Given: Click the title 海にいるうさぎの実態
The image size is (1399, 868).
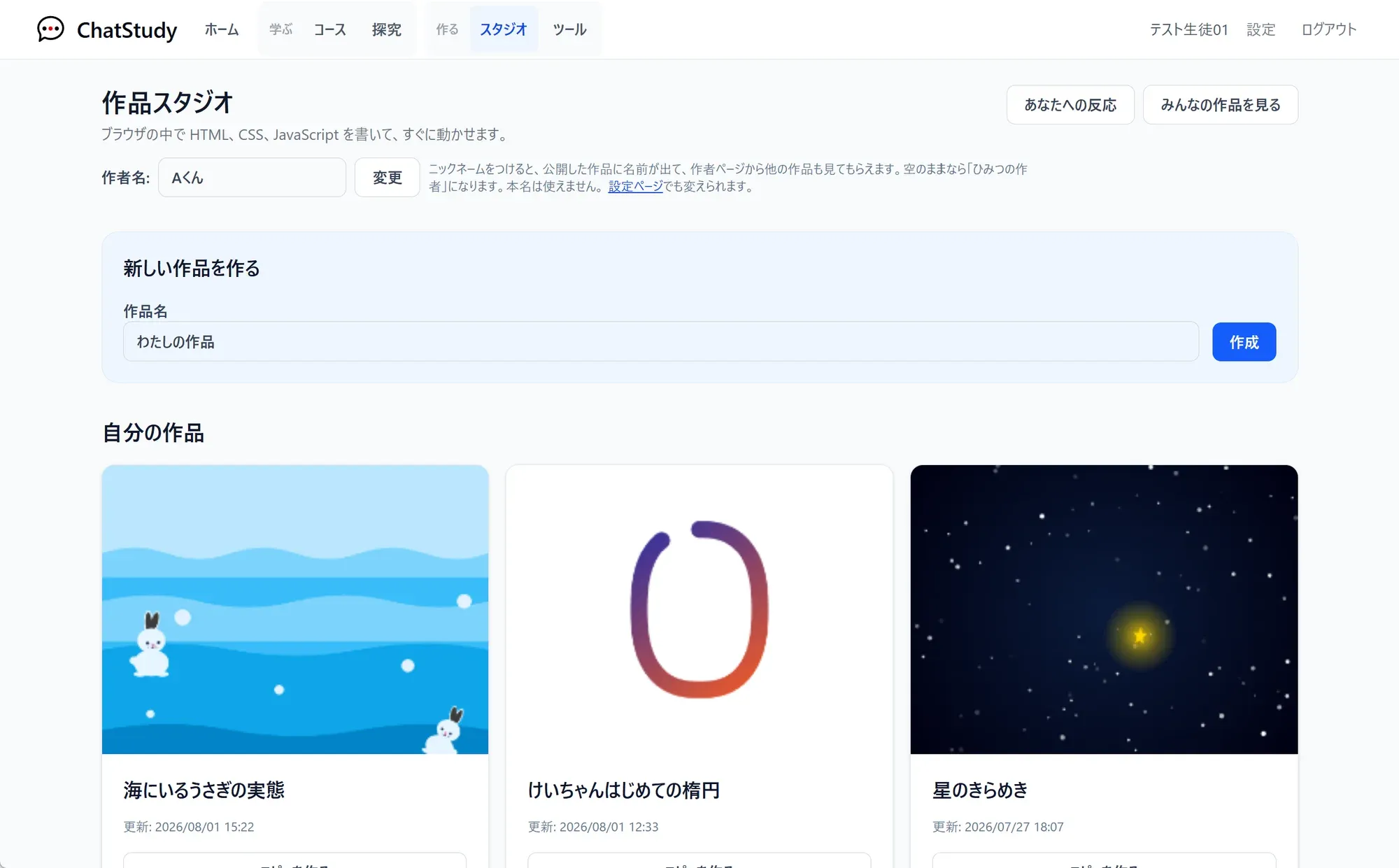Looking at the screenshot, I should point(204,790).
